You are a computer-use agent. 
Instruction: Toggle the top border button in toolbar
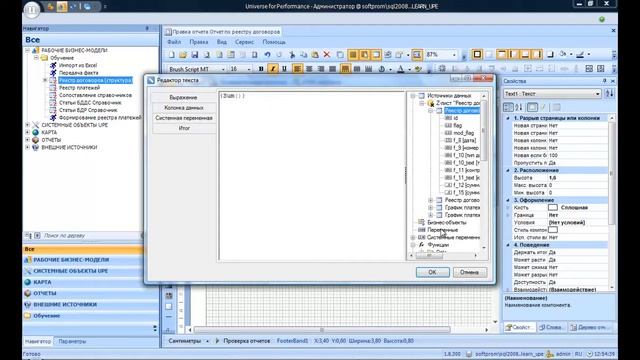click(x=502, y=54)
